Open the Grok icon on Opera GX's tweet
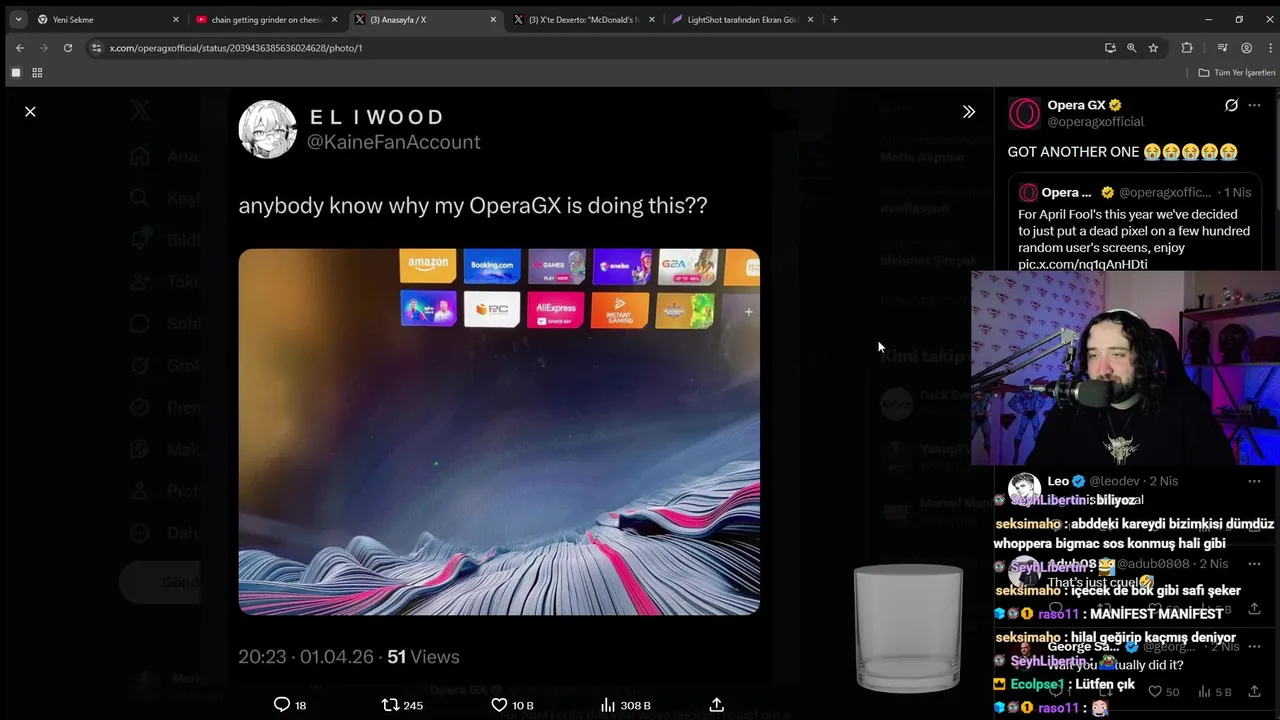This screenshot has height=720, width=1280. (1231, 105)
